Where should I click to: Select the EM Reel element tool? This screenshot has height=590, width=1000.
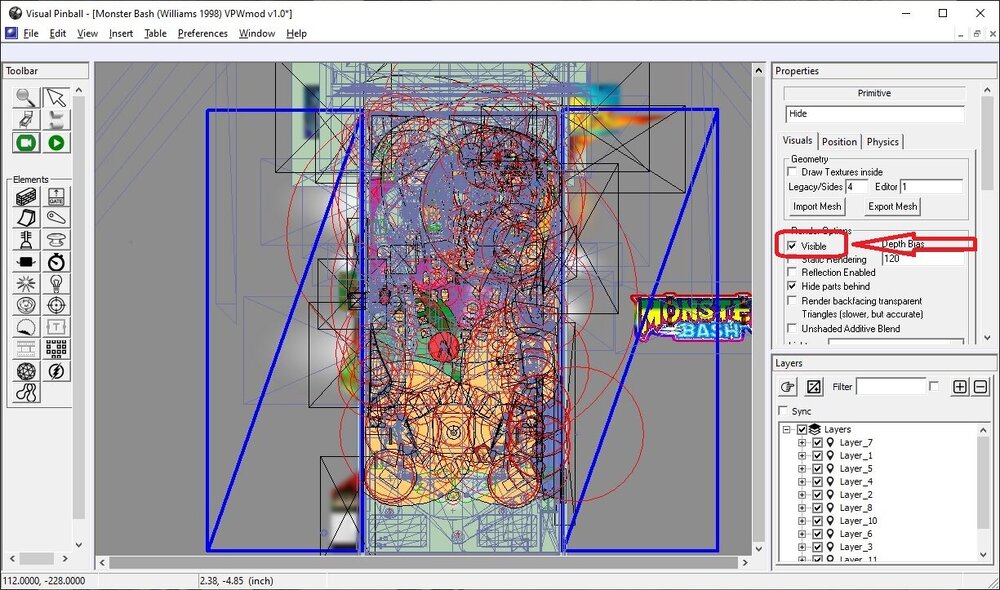click(26, 349)
